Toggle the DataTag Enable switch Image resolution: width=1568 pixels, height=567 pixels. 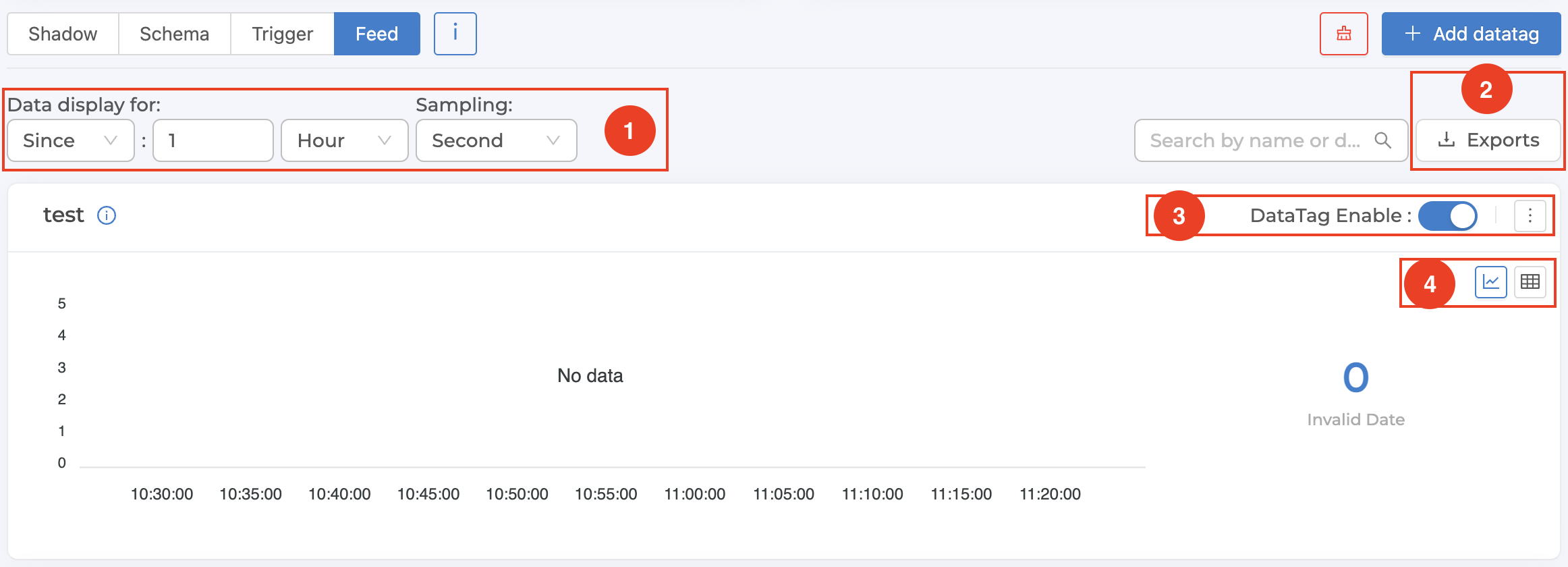[1447, 216]
